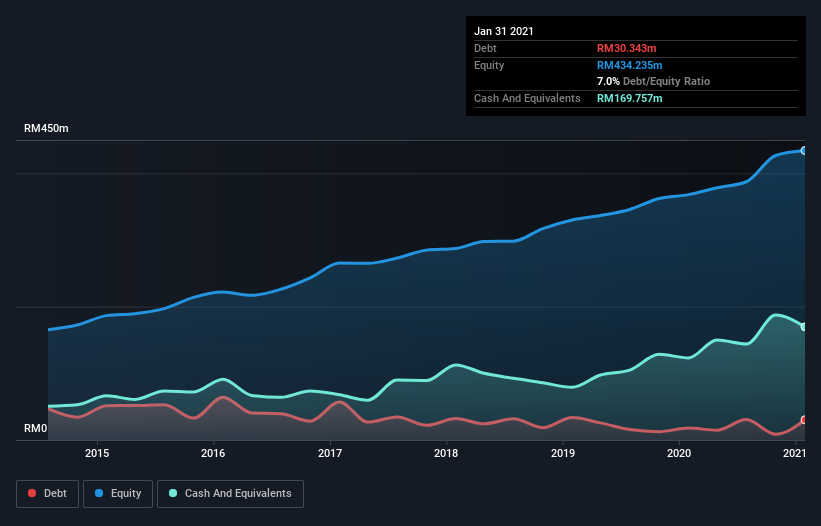821x526 pixels.
Task: Click the blue dot in Equity legend
Action: (101, 494)
